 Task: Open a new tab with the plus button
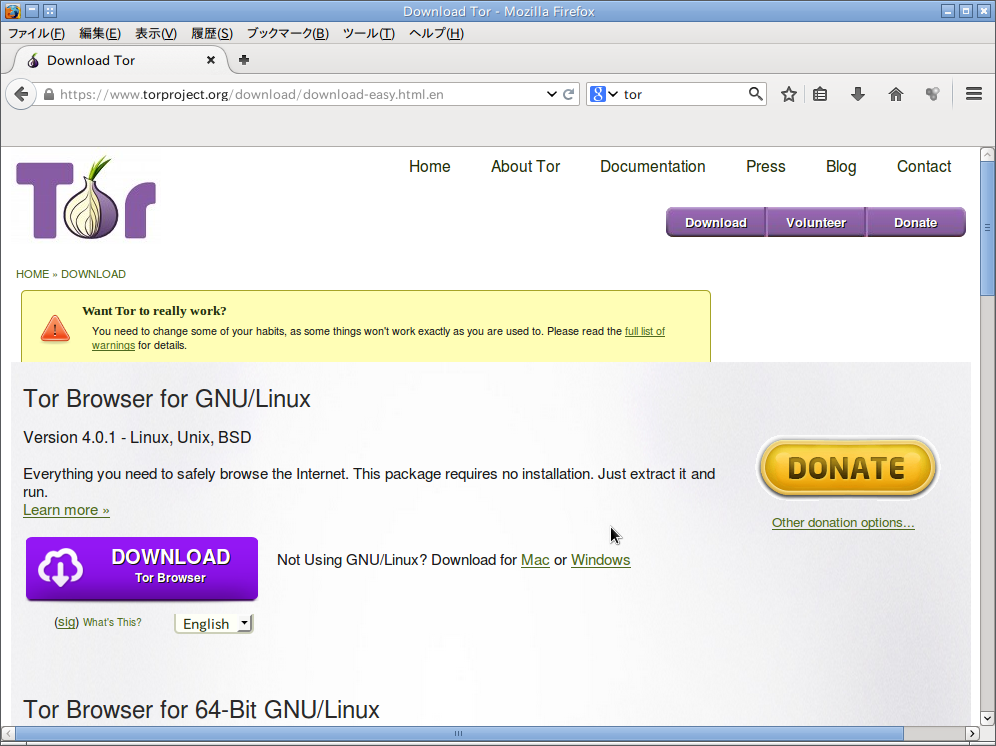point(244,60)
